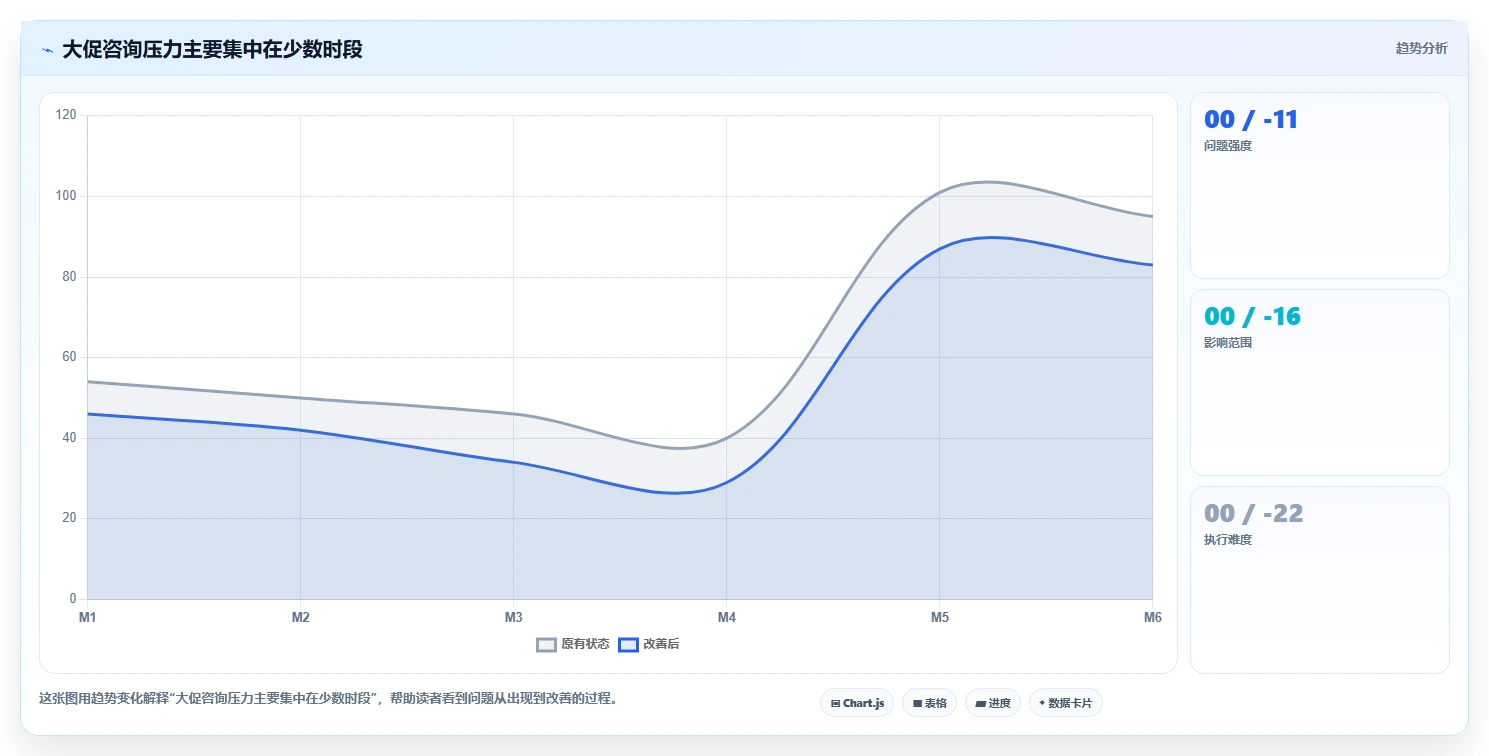
Task: Toggle the 原有状态 legend series
Action: 573,645
